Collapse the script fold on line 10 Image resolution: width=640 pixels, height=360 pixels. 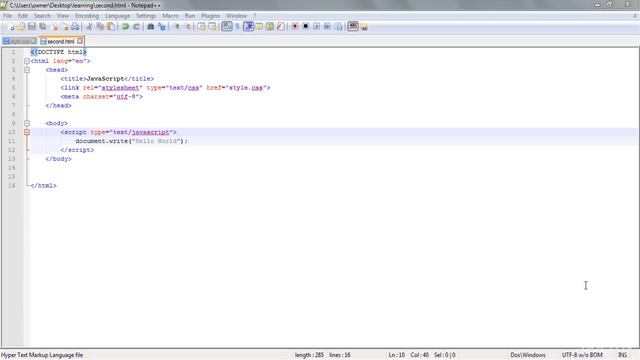(x=27, y=132)
